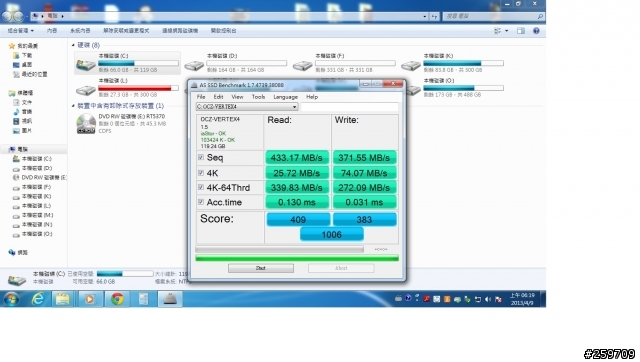This screenshot has width=640, height=362.
Task: Select the DVD RW drive E: icon
Action: tap(86, 124)
